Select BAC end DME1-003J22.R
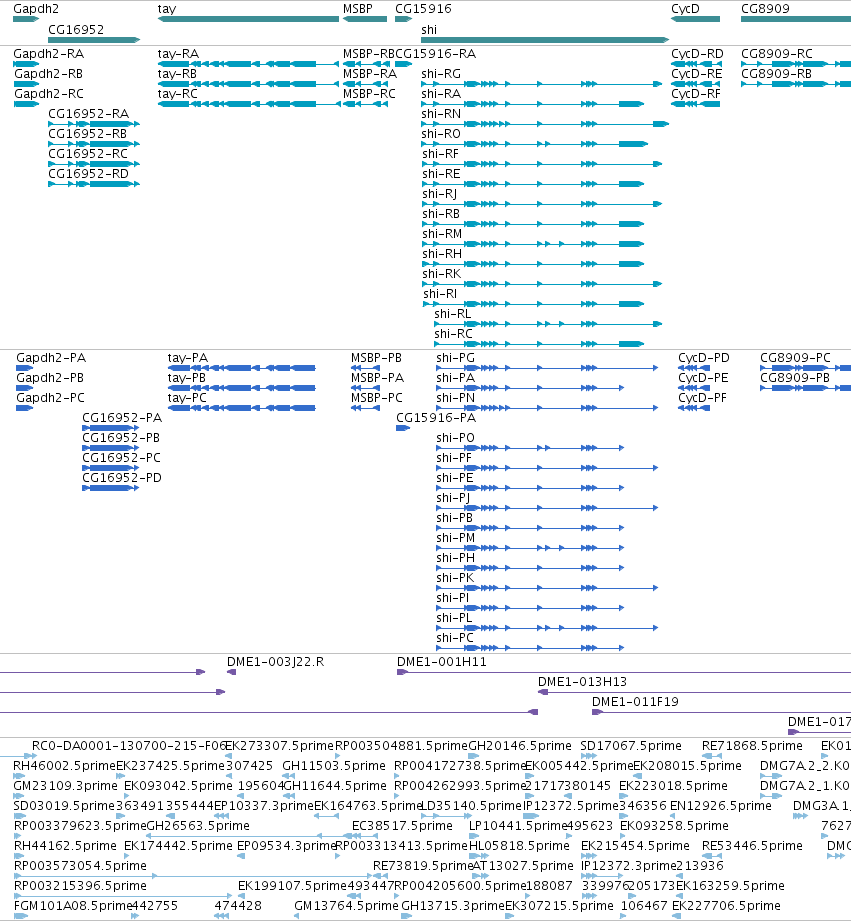Screen dimensions: 851x921 point(275,661)
